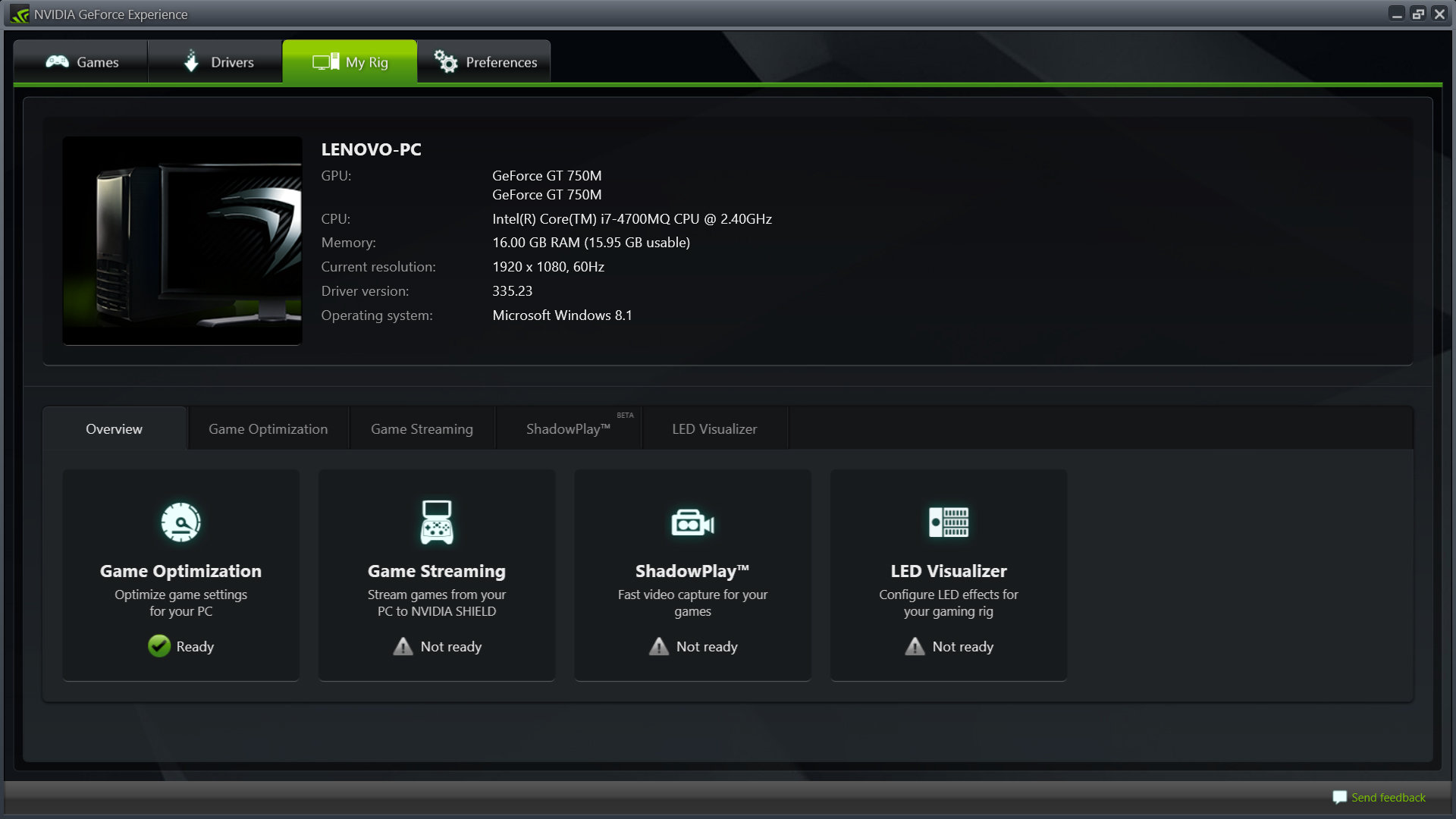This screenshot has width=1456, height=819.
Task: Click the gears icon on Preferences tab
Action: pos(446,61)
